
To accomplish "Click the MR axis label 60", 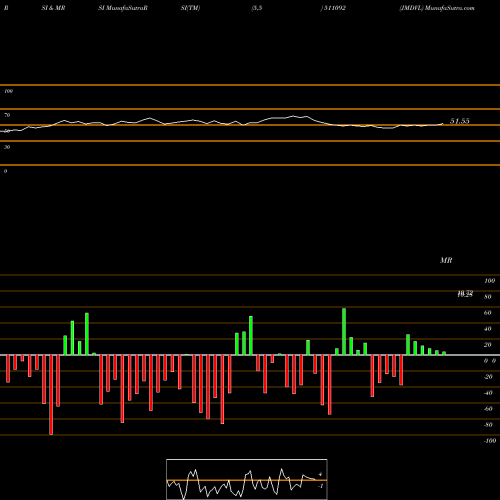I will [488, 313].
